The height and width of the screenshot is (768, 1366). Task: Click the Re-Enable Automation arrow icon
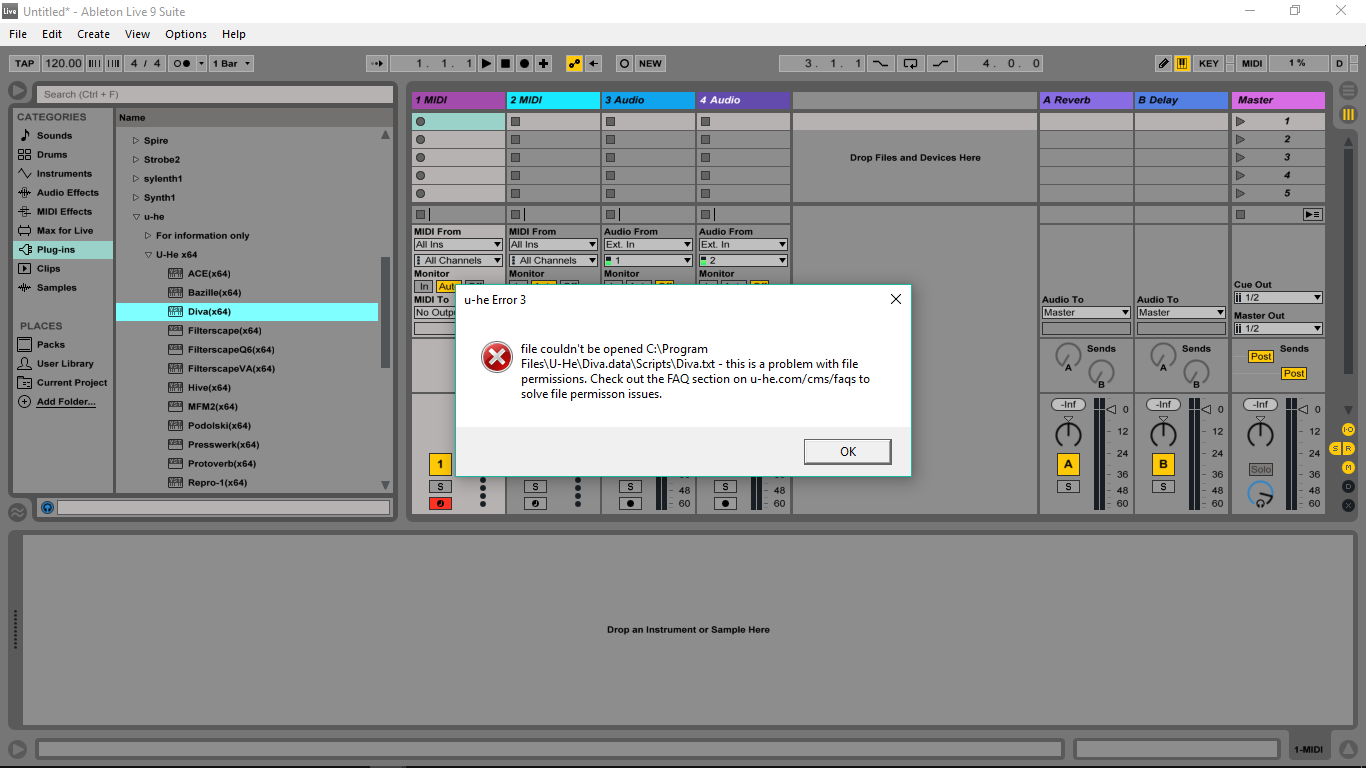594,63
